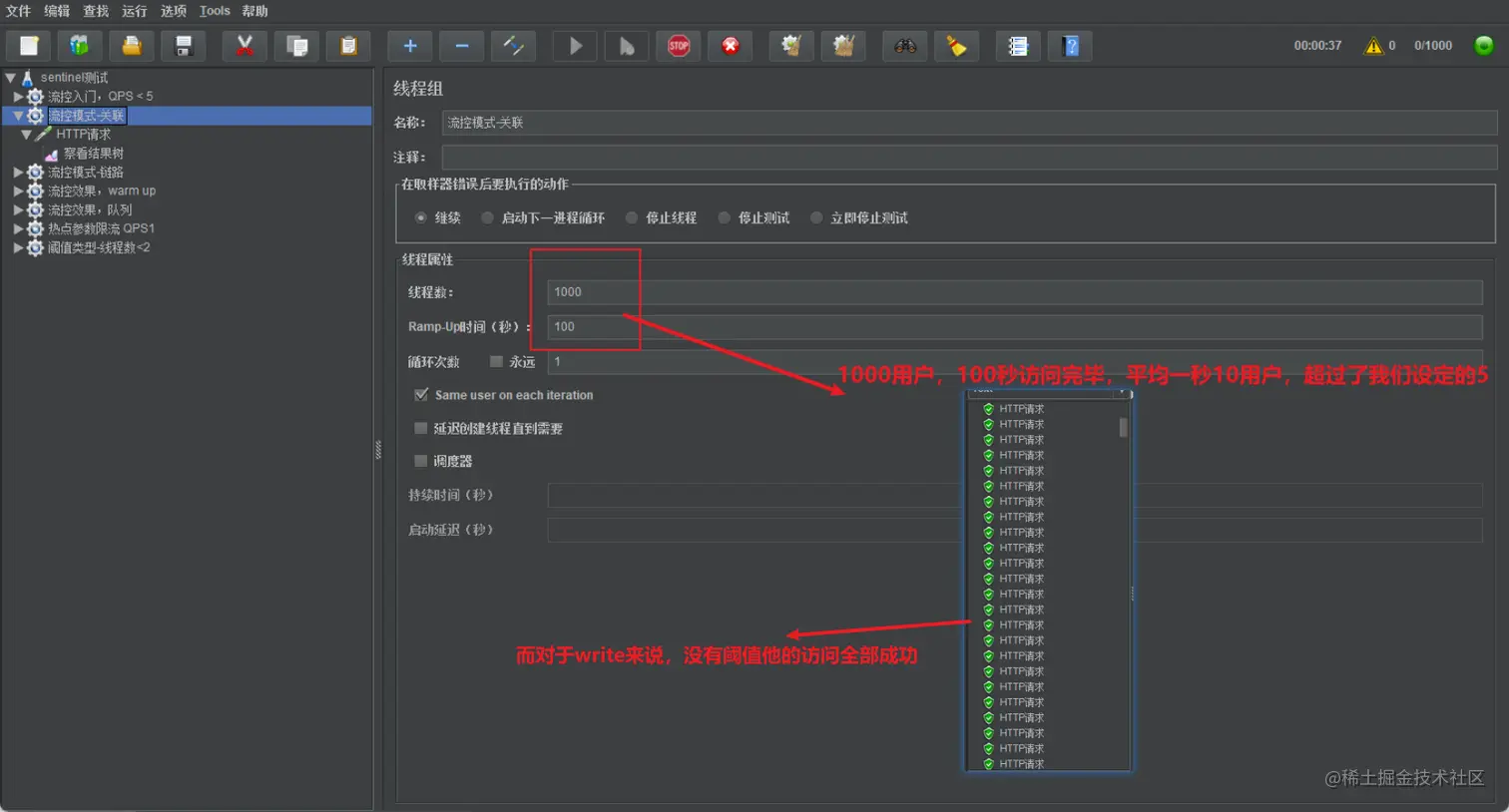The image size is (1509, 812).
Task: Expand the 流控入门，QPS < 5 node arrow
Action: coord(18,97)
